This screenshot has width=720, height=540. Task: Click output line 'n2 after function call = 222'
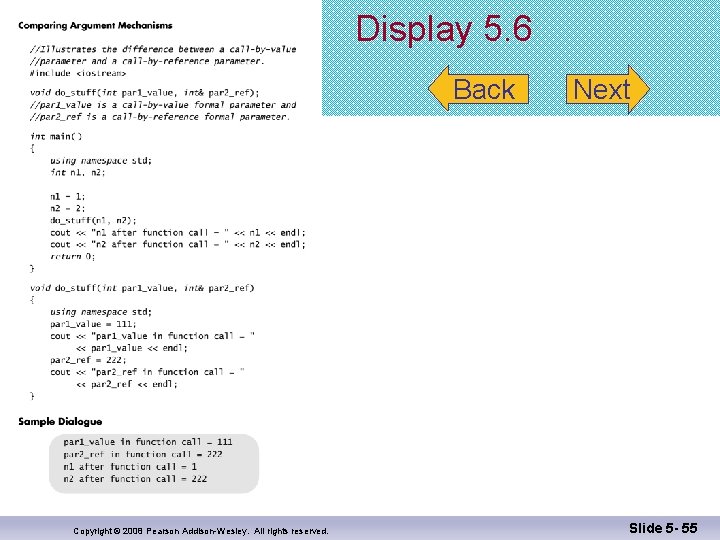click(x=135, y=479)
